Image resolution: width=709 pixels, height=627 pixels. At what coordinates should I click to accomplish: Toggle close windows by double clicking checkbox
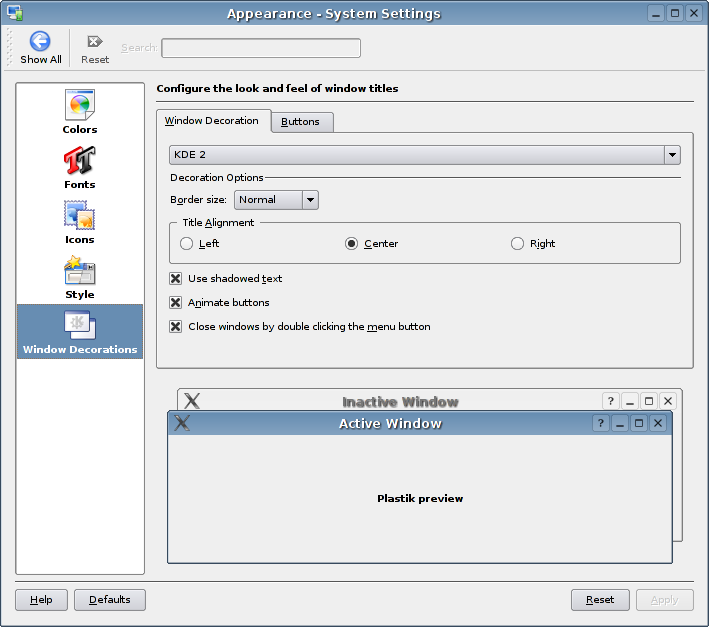[x=175, y=326]
